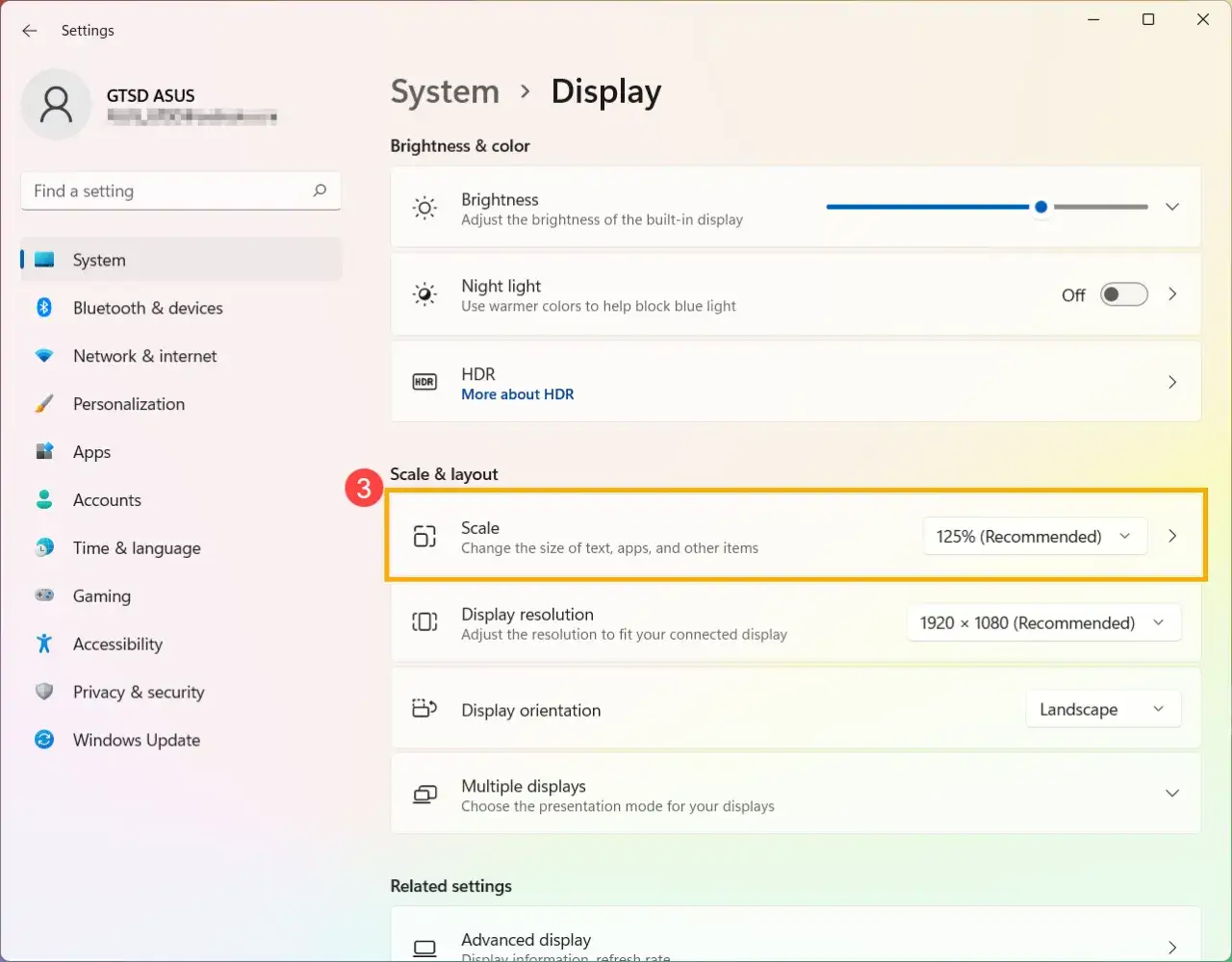Click the Advanced display icon
Image resolution: width=1232 pixels, height=962 pixels.
pos(424,946)
